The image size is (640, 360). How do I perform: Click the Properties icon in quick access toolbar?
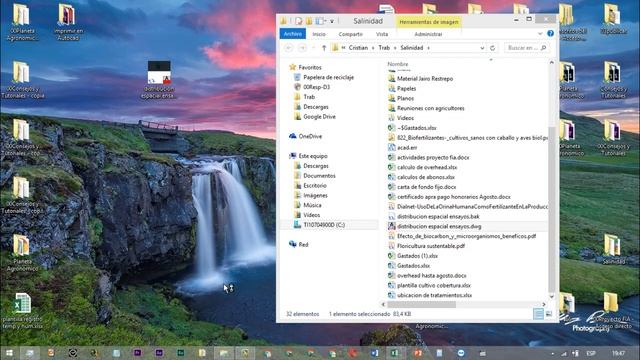point(299,21)
